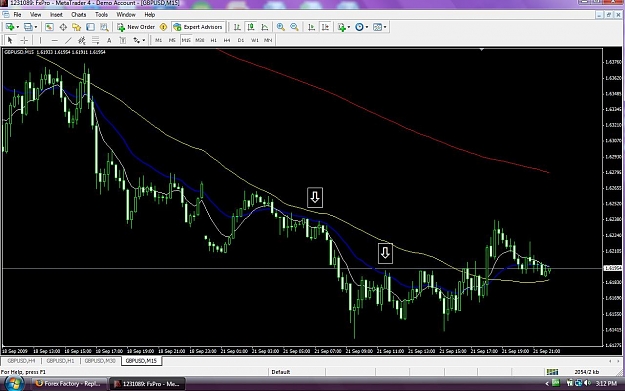Expand the Periods clock dropdown arrow
Viewport: 625px width, 391px height.
(x=367, y=27)
